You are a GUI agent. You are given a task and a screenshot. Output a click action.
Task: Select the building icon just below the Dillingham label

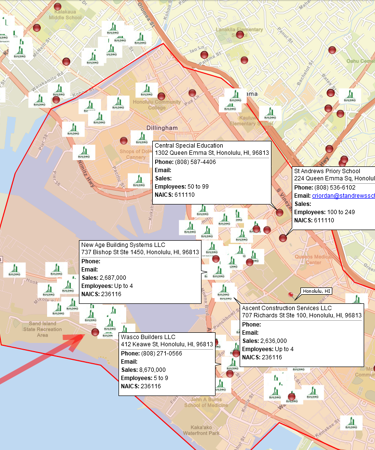click(x=142, y=138)
